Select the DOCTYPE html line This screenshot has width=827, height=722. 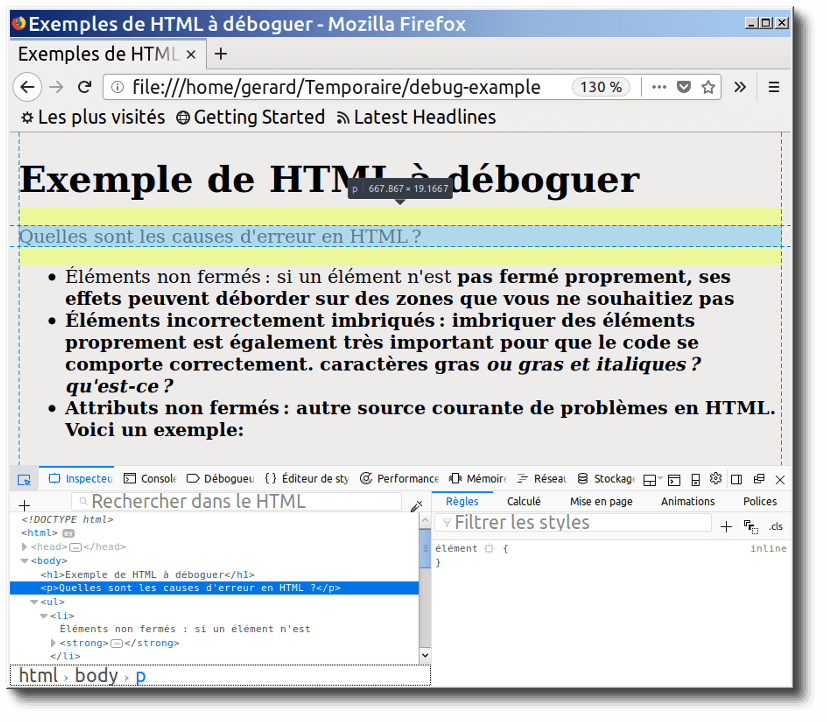click(x=68, y=519)
